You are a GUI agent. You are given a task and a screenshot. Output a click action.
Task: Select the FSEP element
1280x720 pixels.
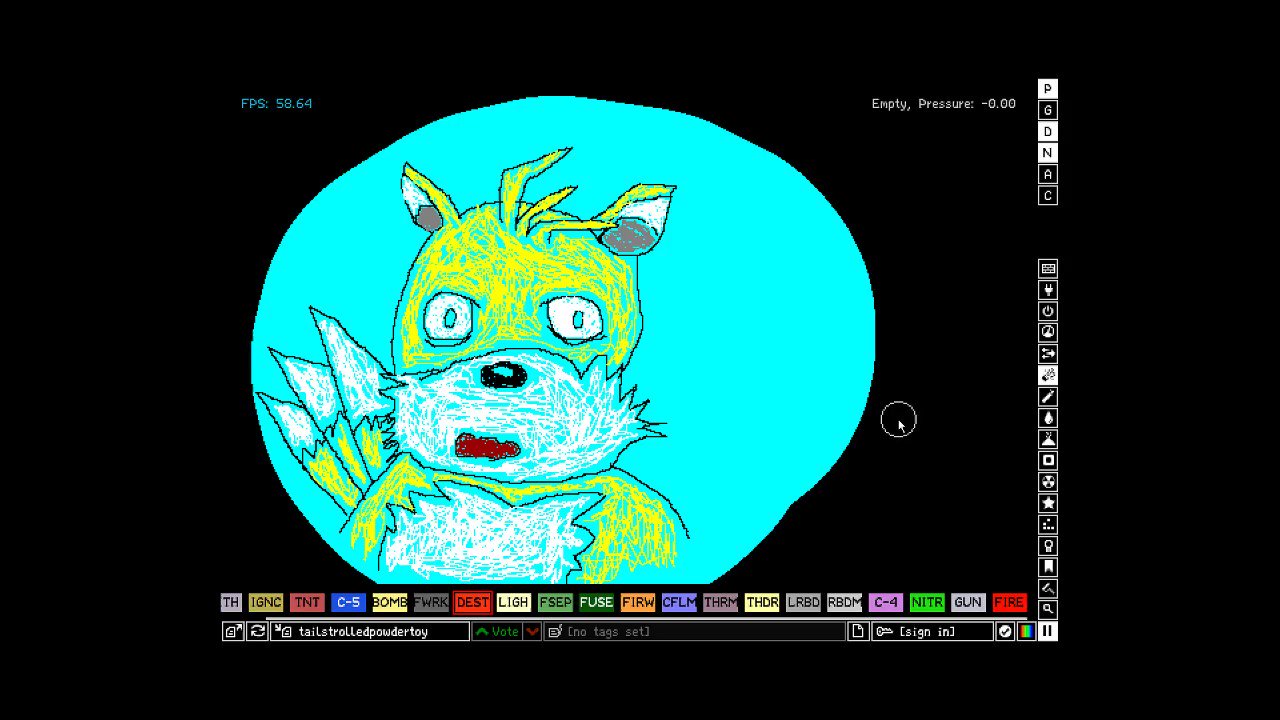pos(555,602)
